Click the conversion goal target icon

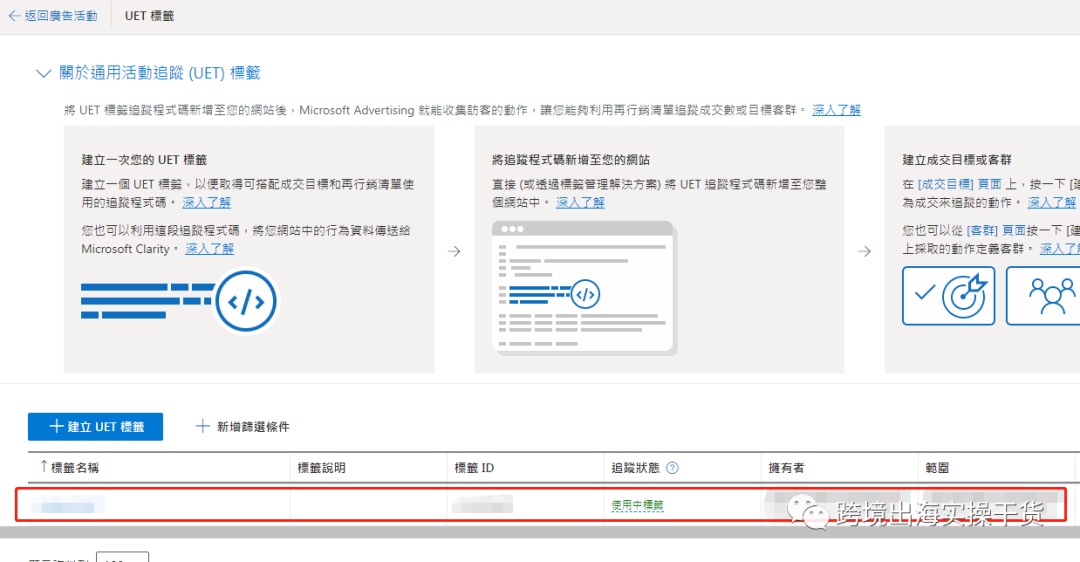(x=948, y=295)
